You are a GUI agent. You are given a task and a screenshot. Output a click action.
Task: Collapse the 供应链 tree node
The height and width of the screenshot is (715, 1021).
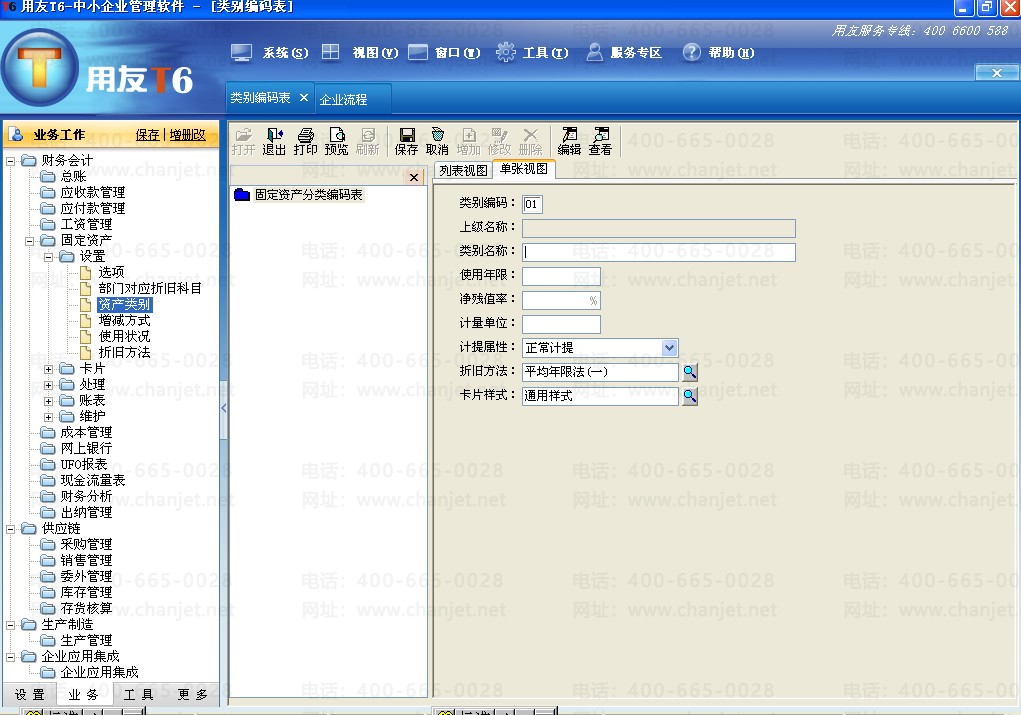tap(10, 529)
